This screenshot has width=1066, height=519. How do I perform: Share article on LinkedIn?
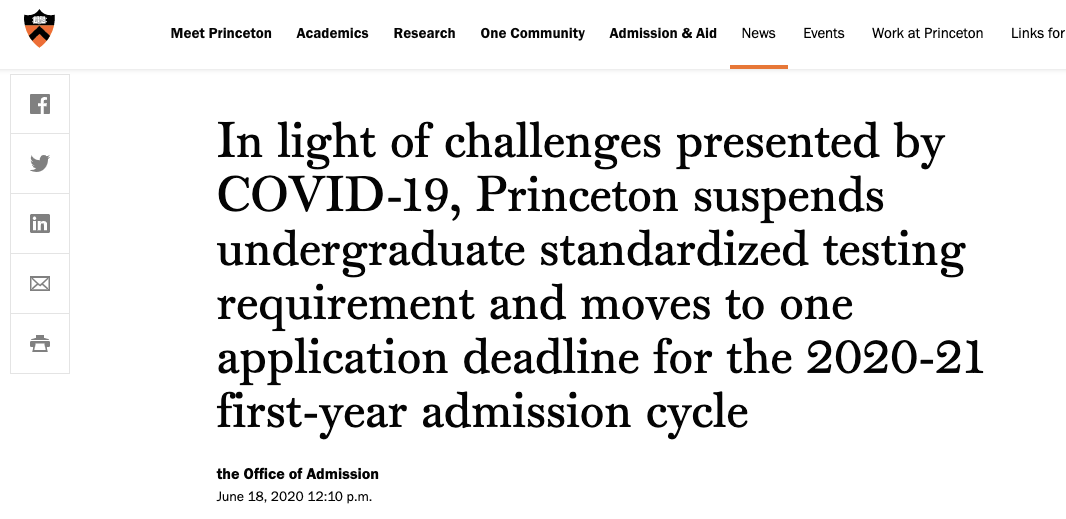[40, 224]
